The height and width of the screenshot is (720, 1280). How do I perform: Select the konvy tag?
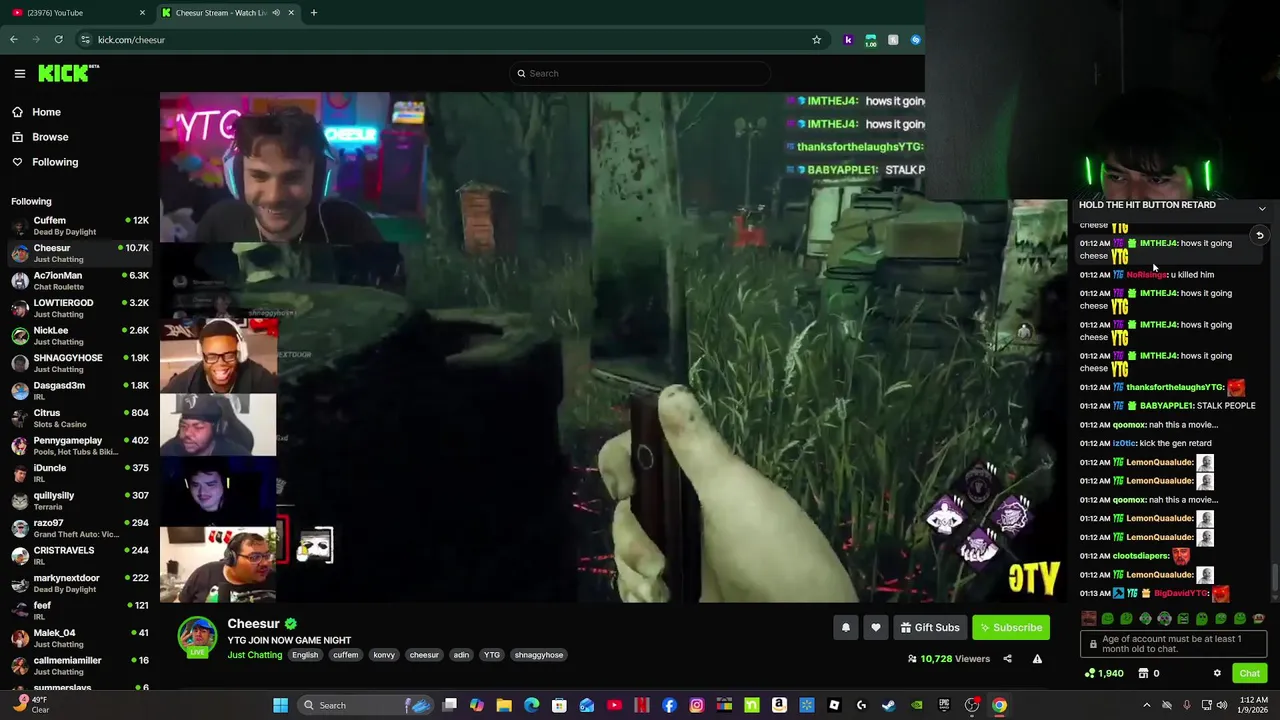[384, 655]
